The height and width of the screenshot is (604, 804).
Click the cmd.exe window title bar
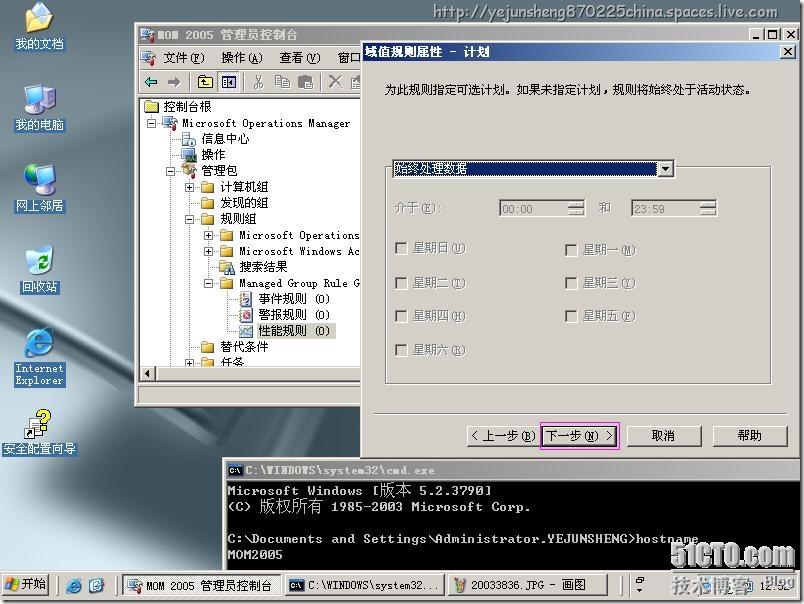click(512, 470)
